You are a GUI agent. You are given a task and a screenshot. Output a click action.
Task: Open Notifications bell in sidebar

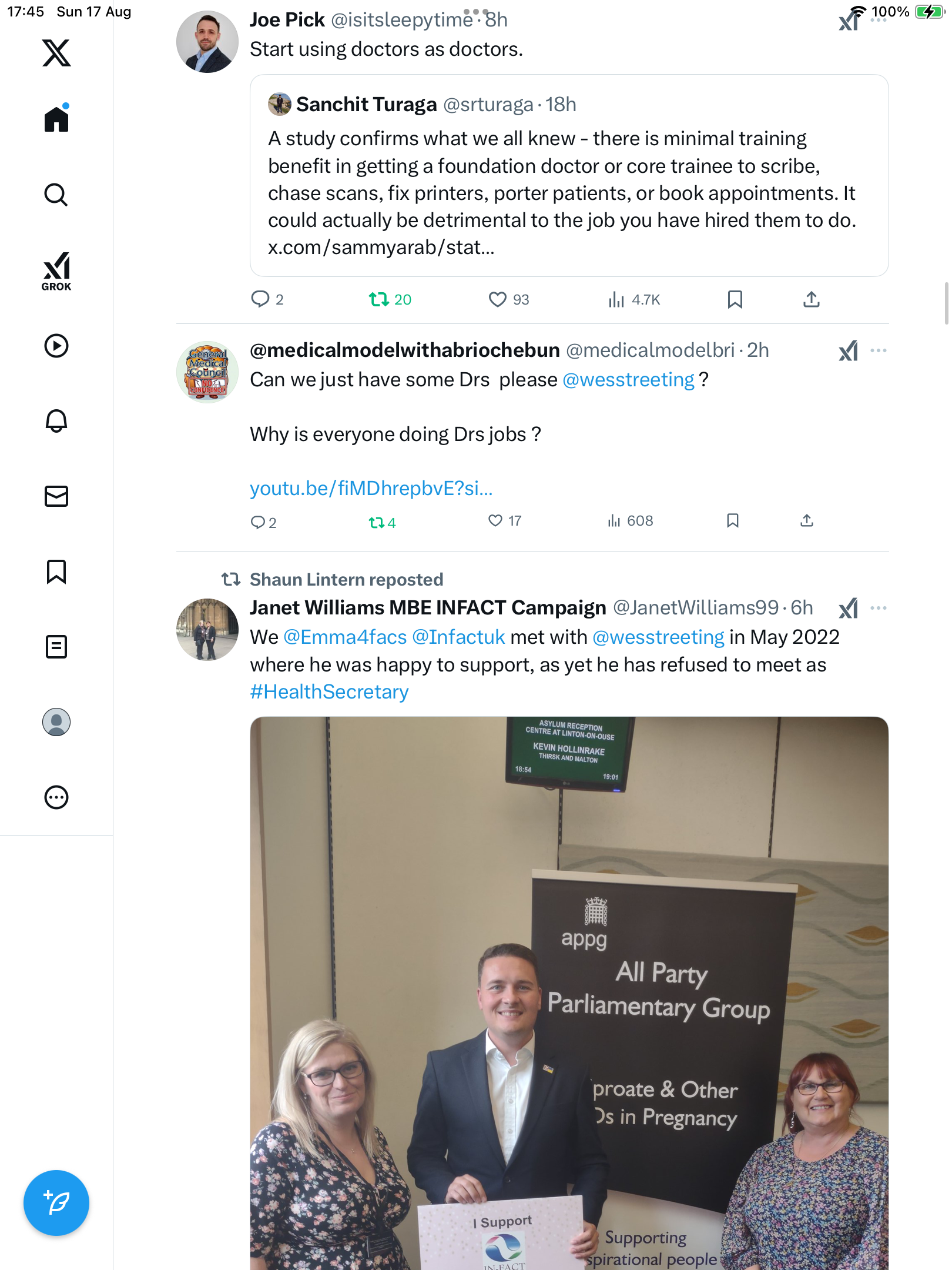tap(56, 421)
